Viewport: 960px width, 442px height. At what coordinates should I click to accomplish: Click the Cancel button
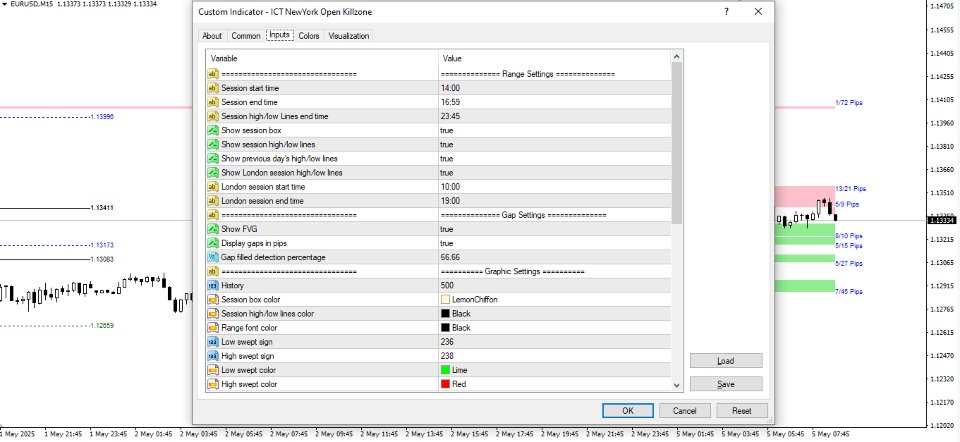pos(685,411)
